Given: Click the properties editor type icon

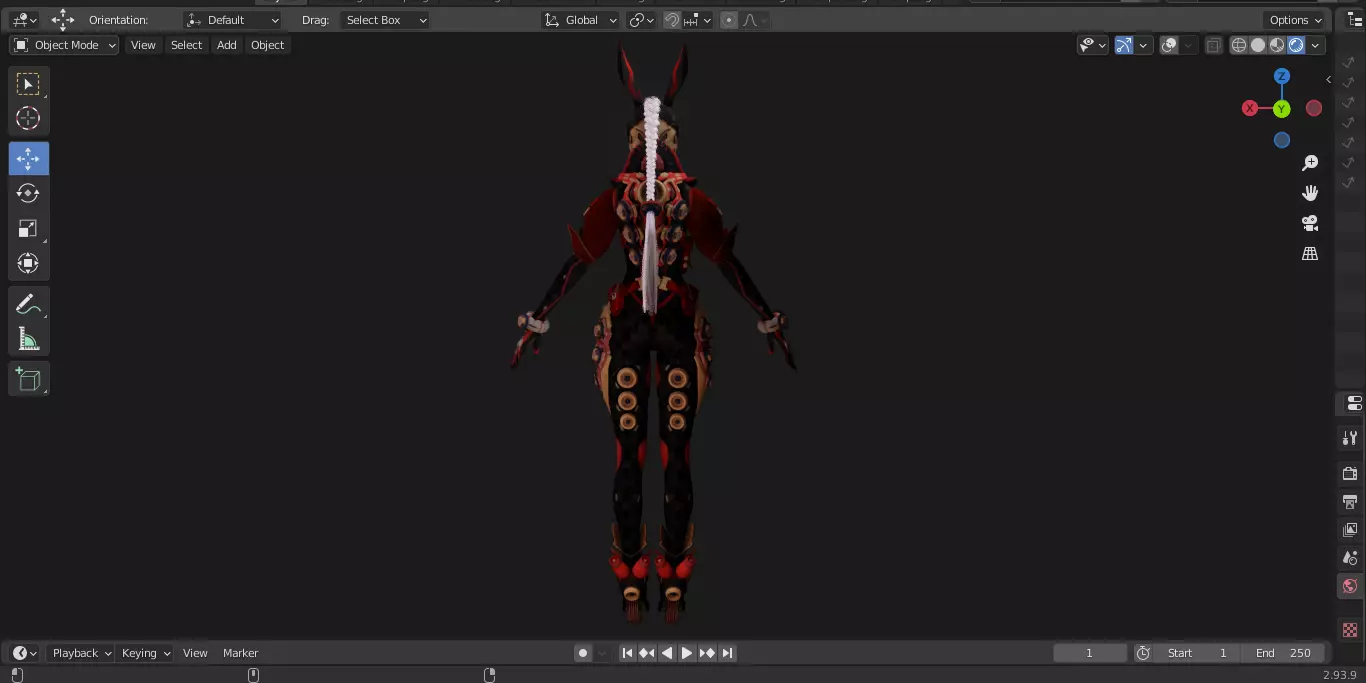Looking at the screenshot, I should (1354, 403).
